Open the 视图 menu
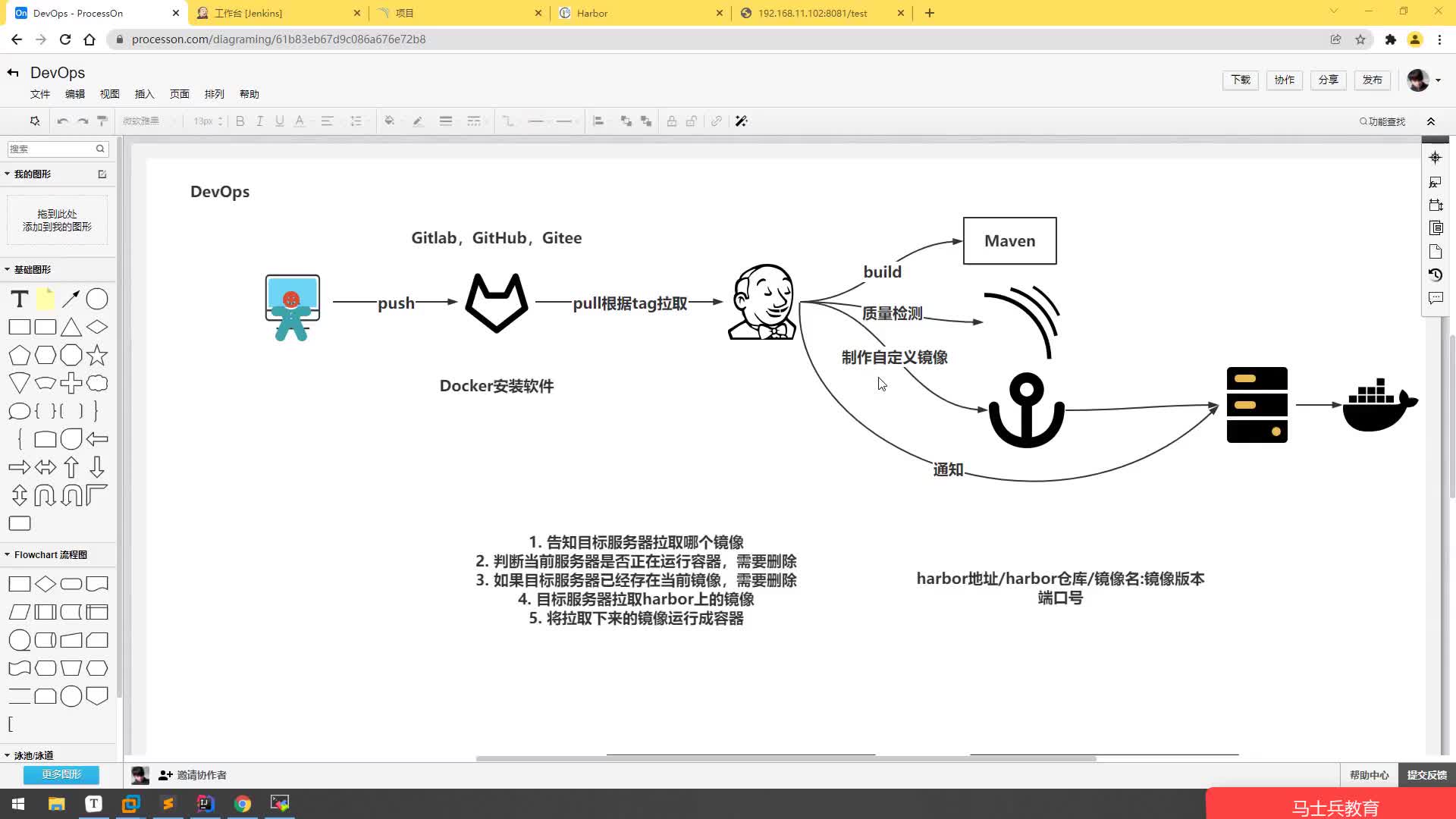1456x819 pixels. point(110,94)
